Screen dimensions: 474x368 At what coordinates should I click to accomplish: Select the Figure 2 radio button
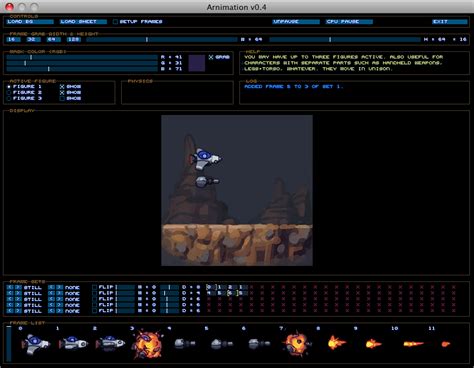point(9,93)
